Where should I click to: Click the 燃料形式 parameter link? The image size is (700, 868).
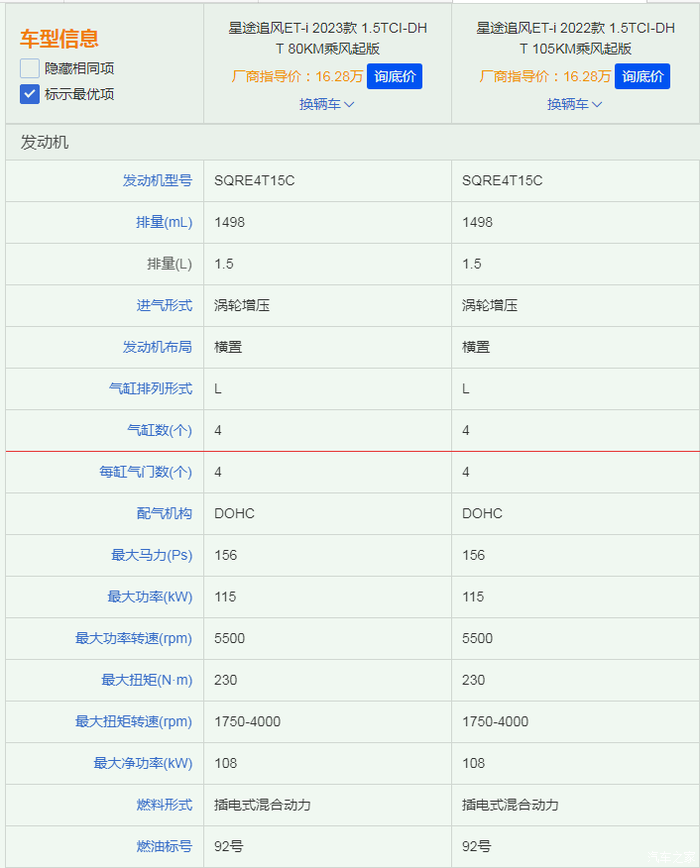(164, 804)
